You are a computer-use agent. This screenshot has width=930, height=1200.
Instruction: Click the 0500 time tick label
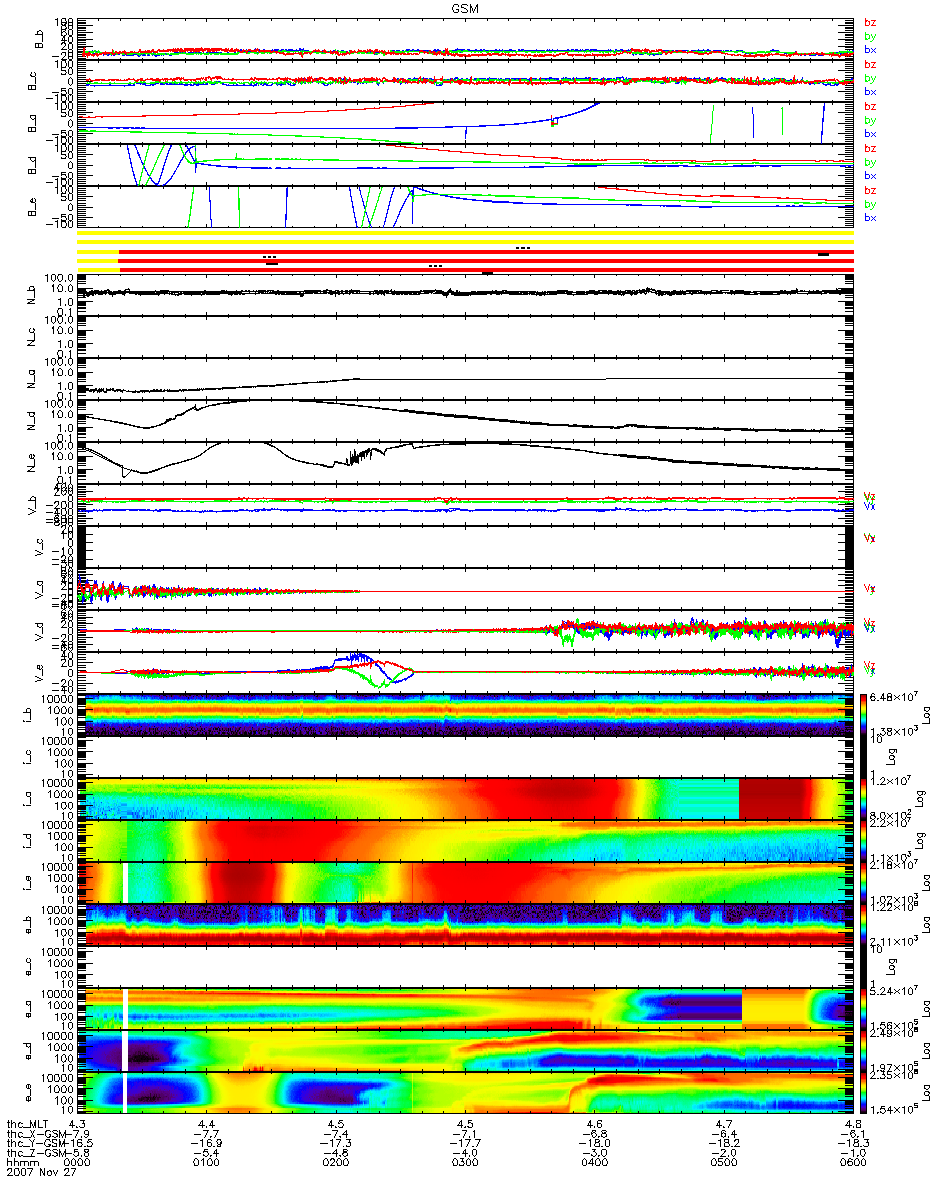click(723, 1164)
